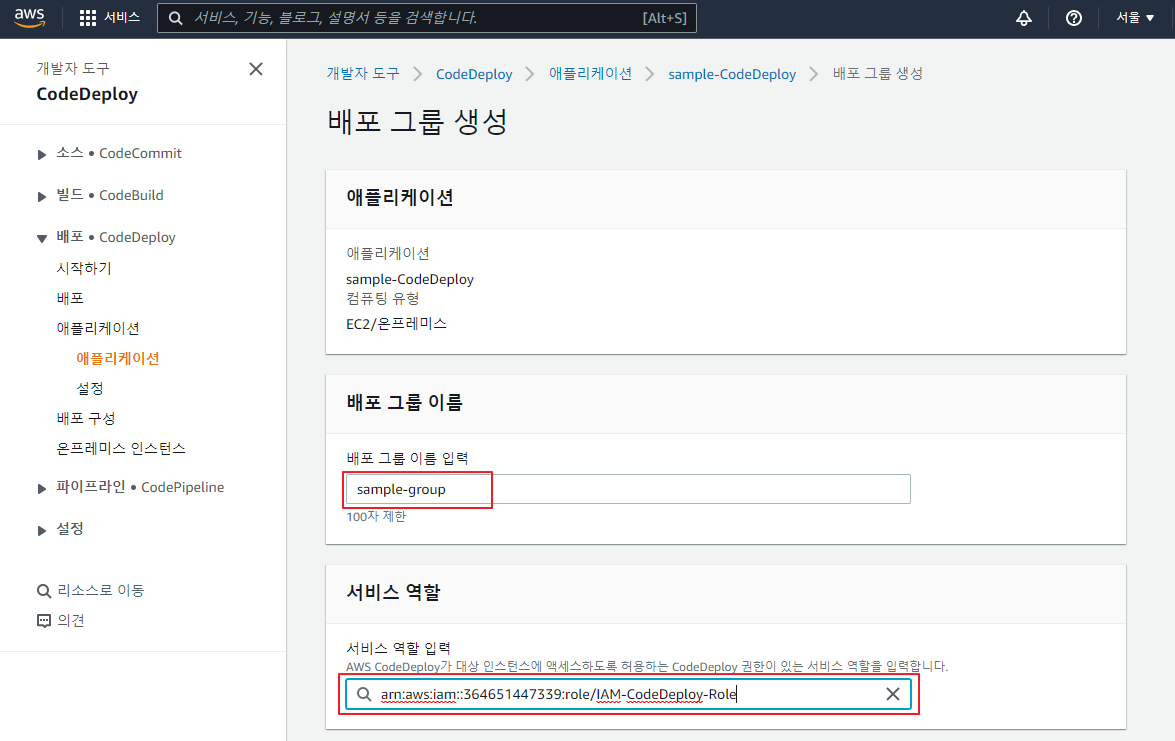Open the notifications bell icon

[1024, 18]
